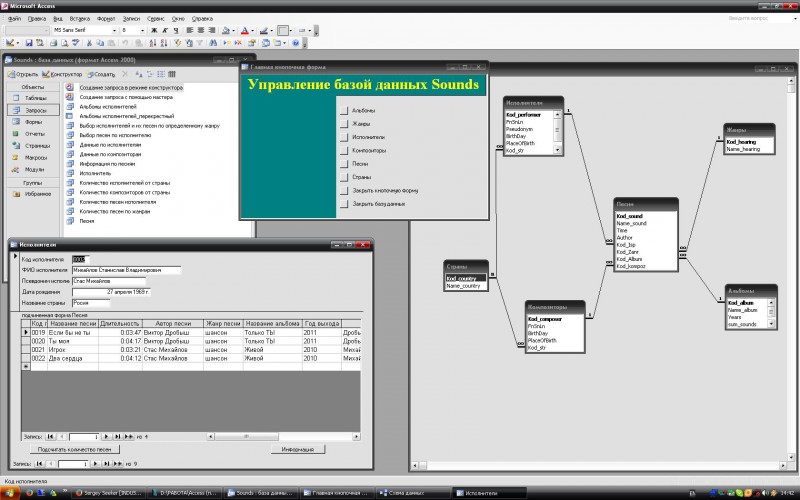This screenshot has width=800, height=500.
Task: Open Print Preview from toolbar
Action: click(64, 43)
